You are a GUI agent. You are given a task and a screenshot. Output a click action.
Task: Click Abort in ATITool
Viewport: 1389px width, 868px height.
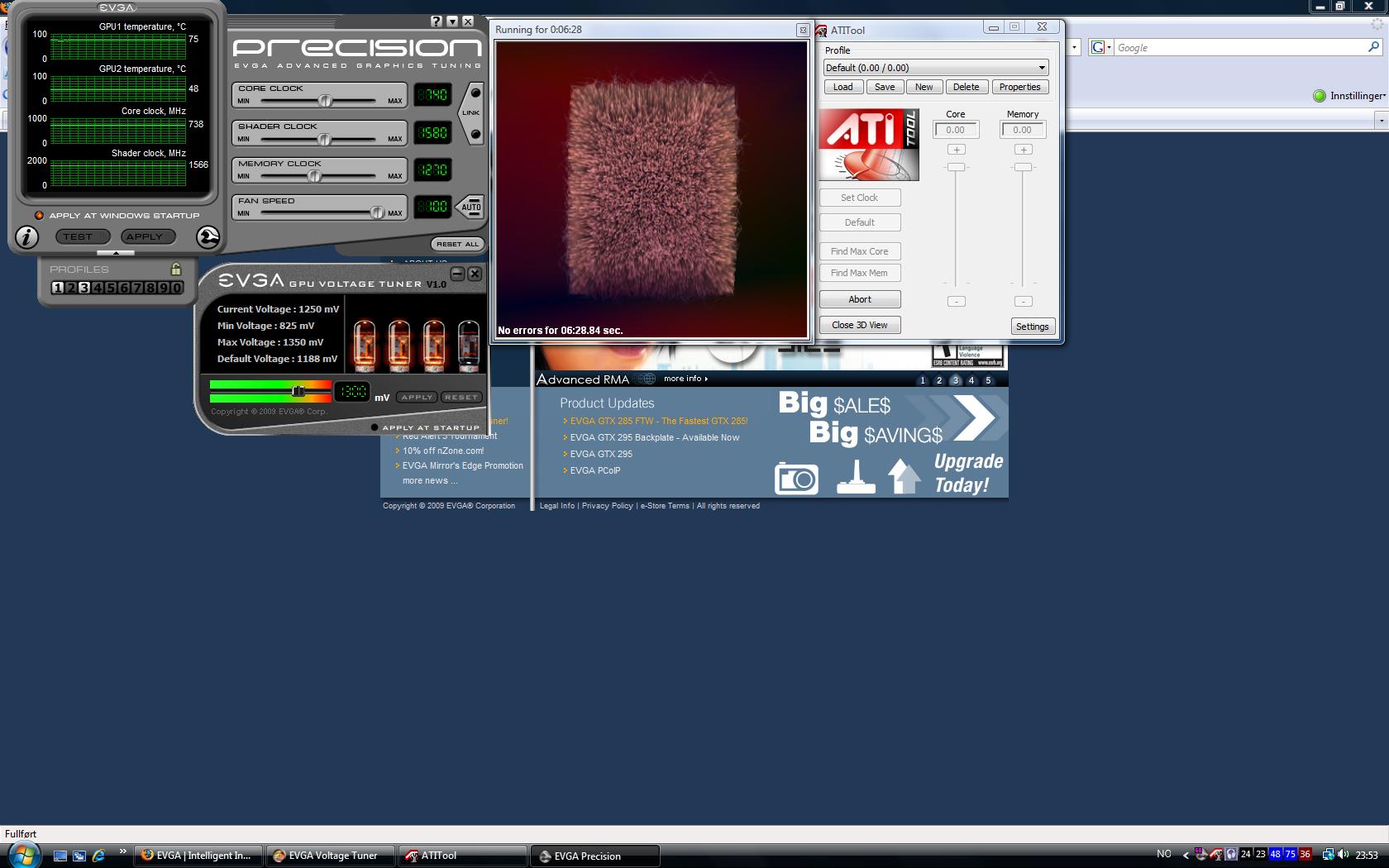click(x=860, y=299)
